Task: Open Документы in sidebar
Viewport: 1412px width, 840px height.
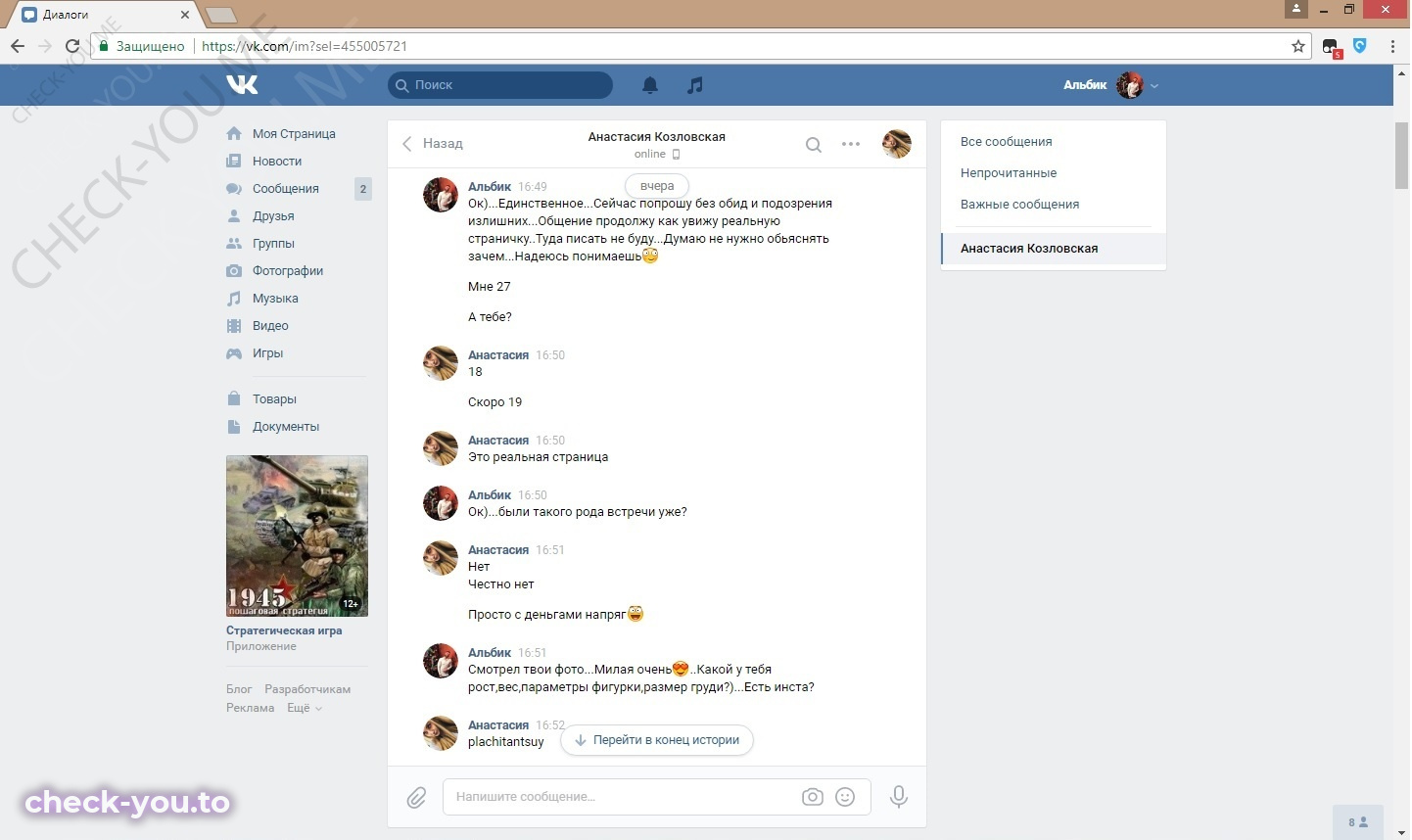Action: pos(286,426)
